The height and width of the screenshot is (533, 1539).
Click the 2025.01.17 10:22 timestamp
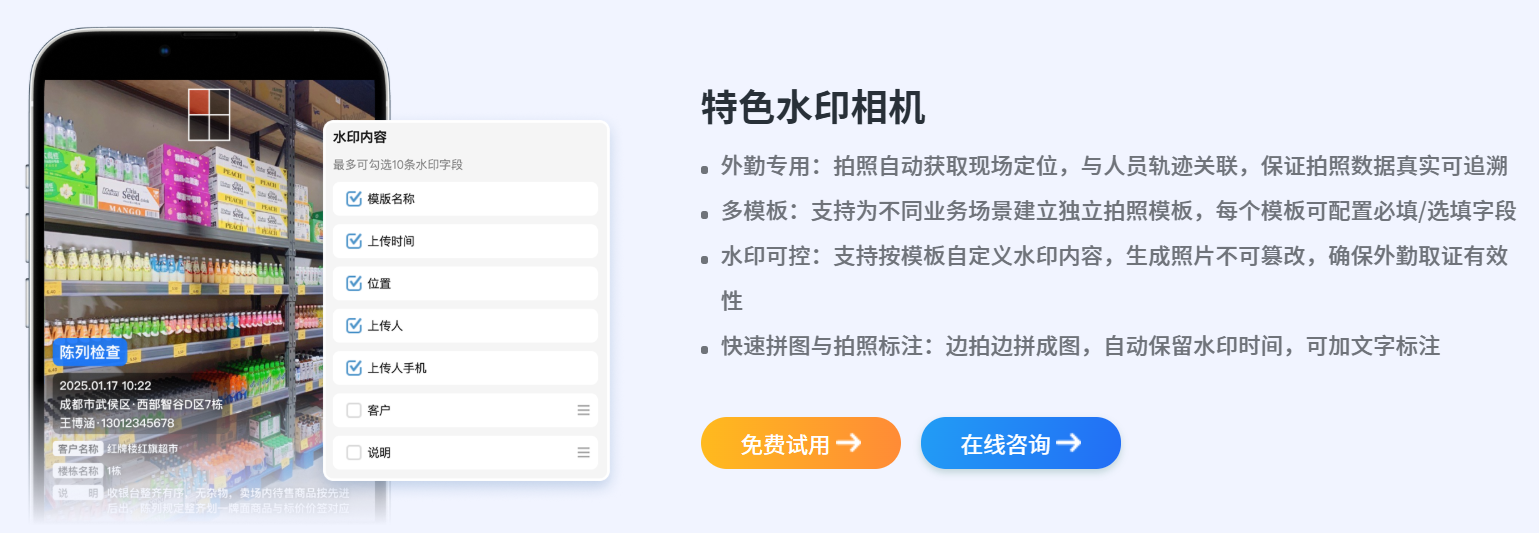point(105,385)
